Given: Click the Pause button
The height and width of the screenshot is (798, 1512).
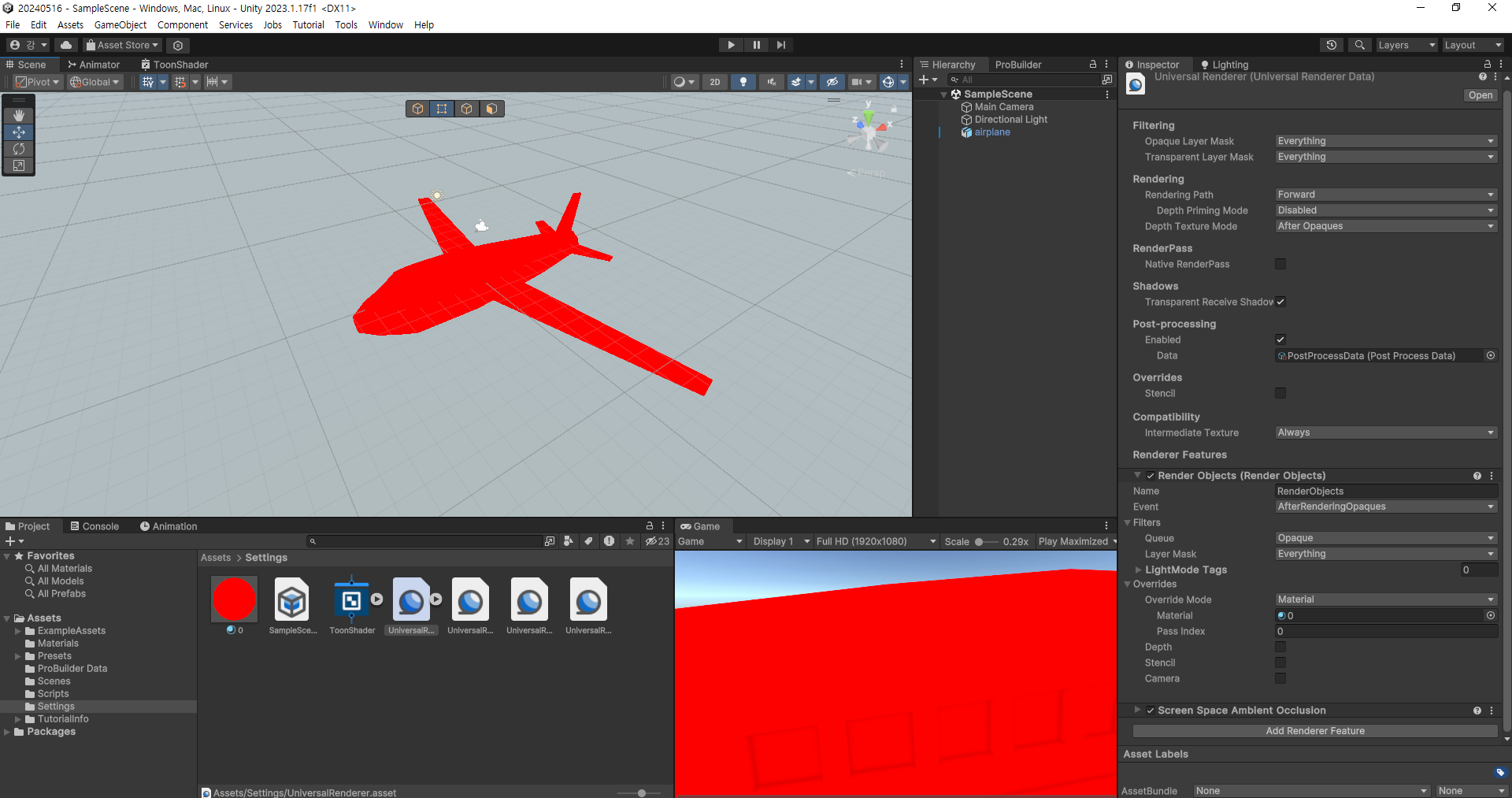Looking at the screenshot, I should 756,45.
